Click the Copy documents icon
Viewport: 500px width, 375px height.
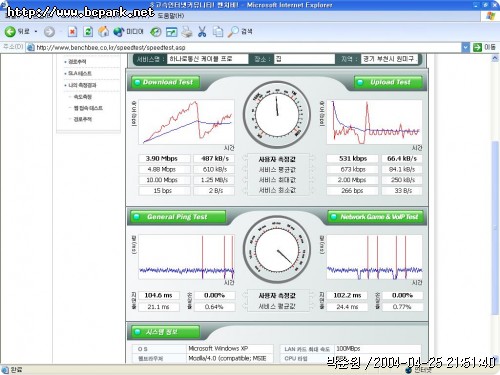[218, 32]
